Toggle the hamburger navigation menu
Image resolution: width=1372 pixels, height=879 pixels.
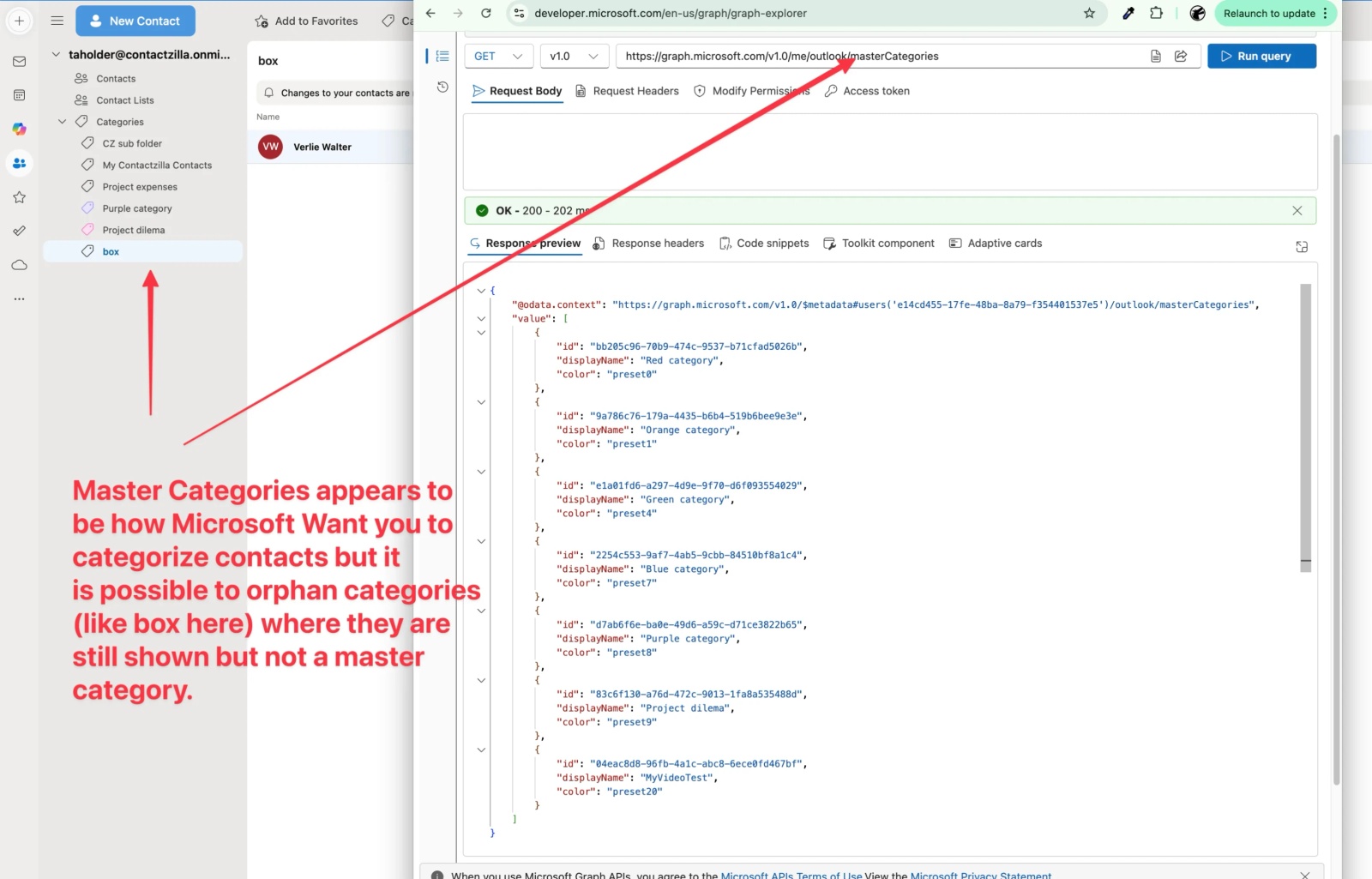point(57,21)
